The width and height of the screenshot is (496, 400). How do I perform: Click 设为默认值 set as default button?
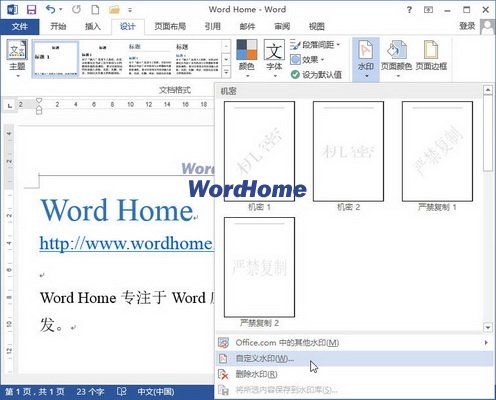[316, 74]
